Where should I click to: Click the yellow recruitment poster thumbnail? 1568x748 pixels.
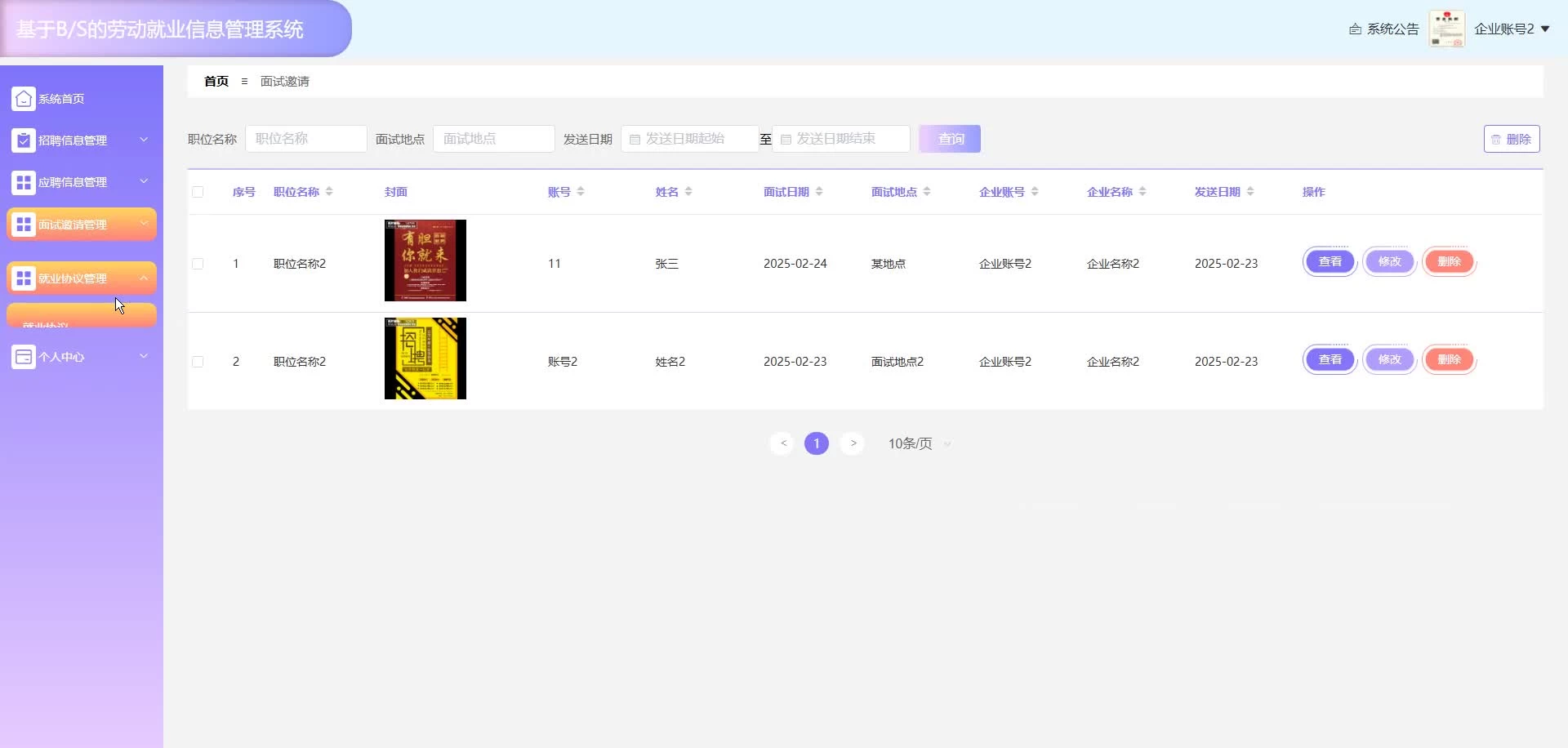pyautogui.click(x=425, y=358)
